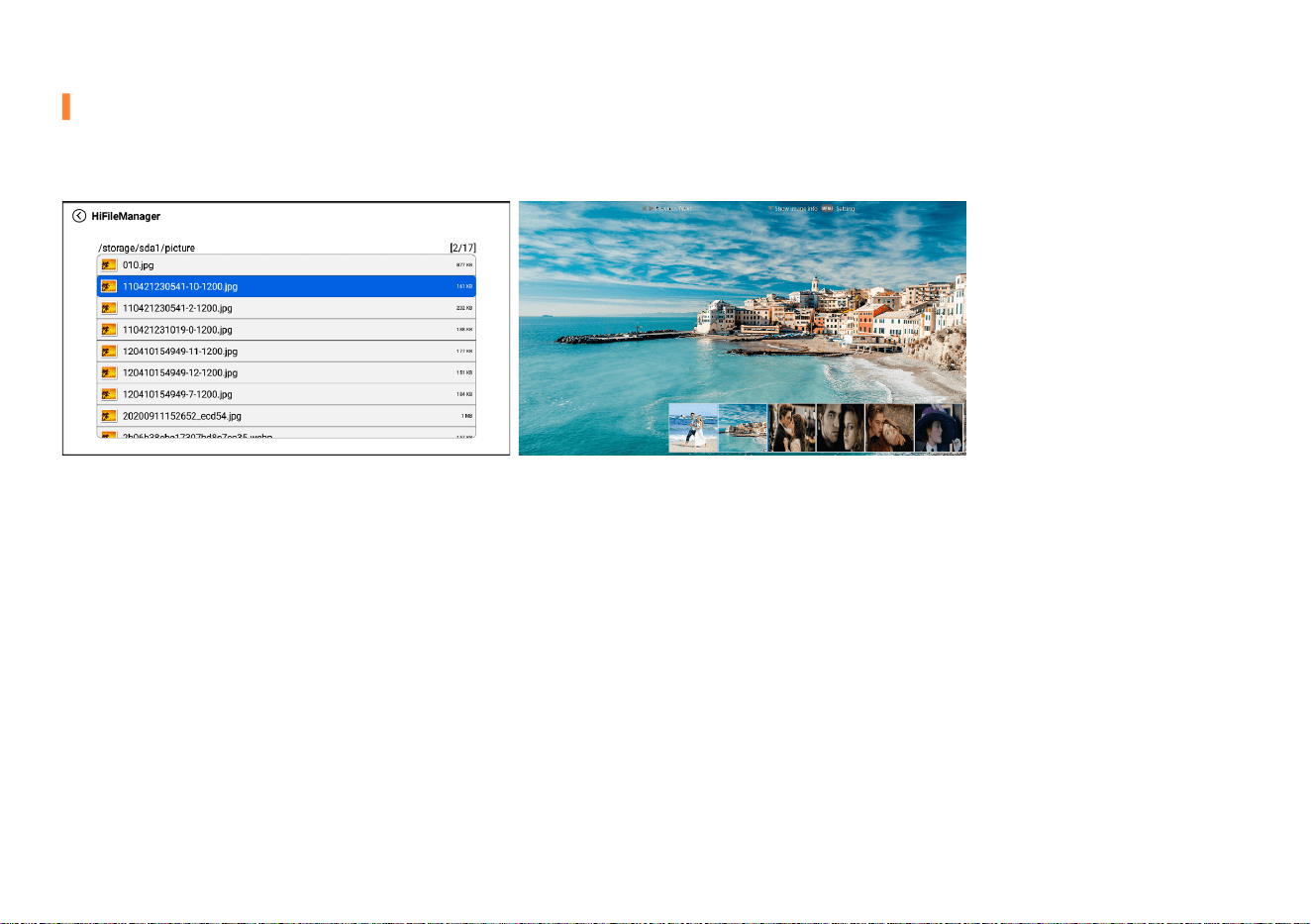Viewport: 1311px width, 924px height.
Task: Click the Show image info label
Action: [796, 209]
